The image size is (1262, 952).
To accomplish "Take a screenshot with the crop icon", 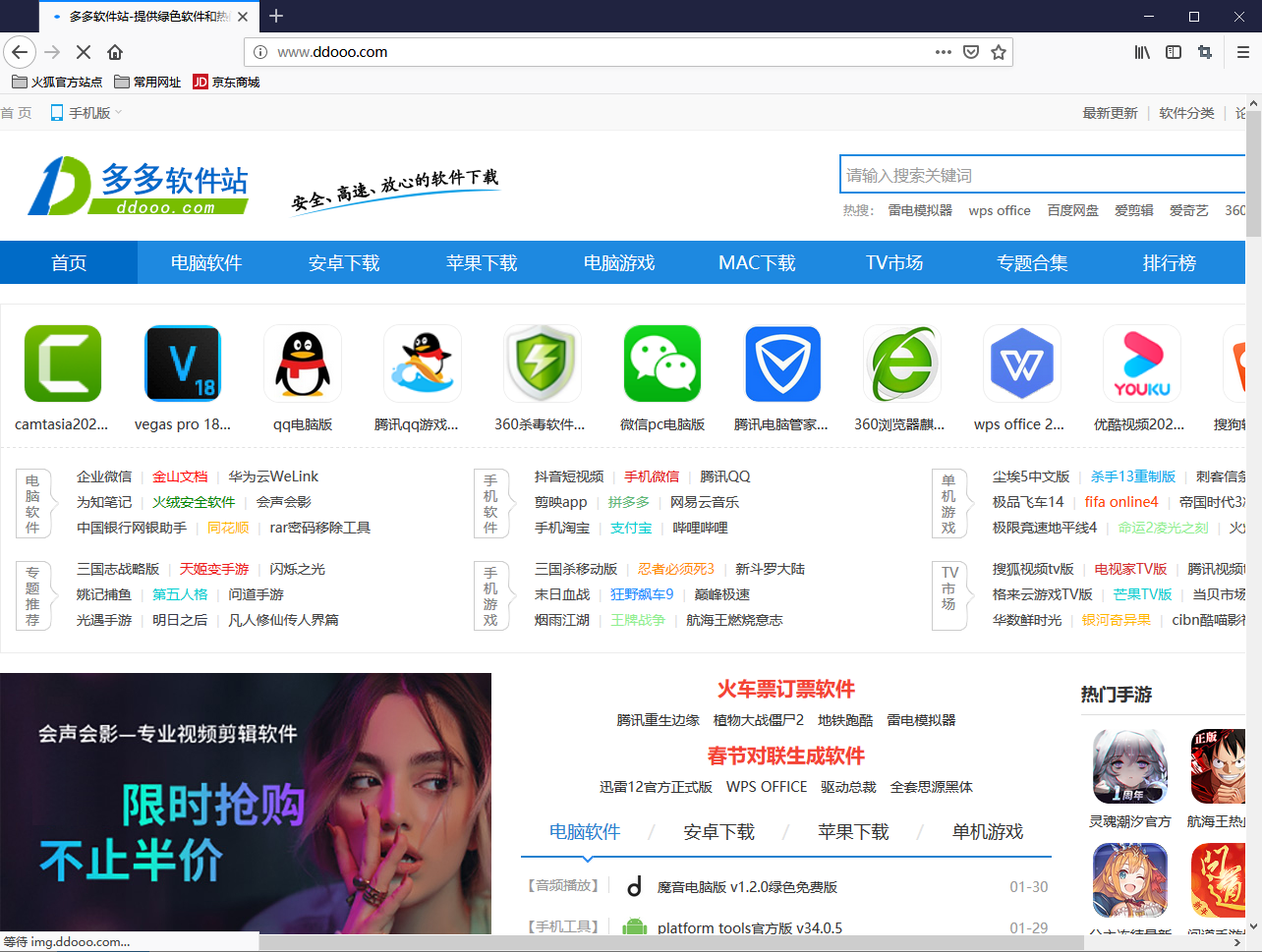I will (x=1205, y=52).
